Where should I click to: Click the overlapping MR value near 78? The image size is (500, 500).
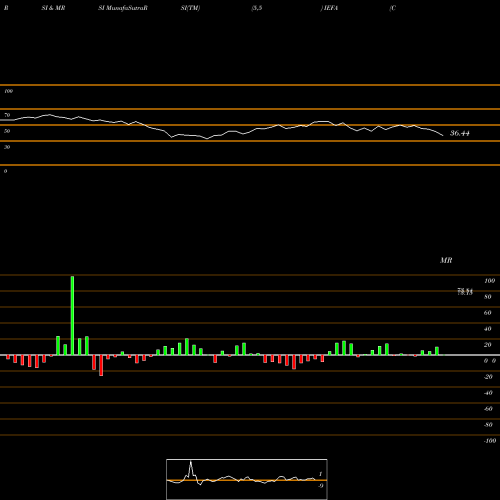click(x=465, y=292)
